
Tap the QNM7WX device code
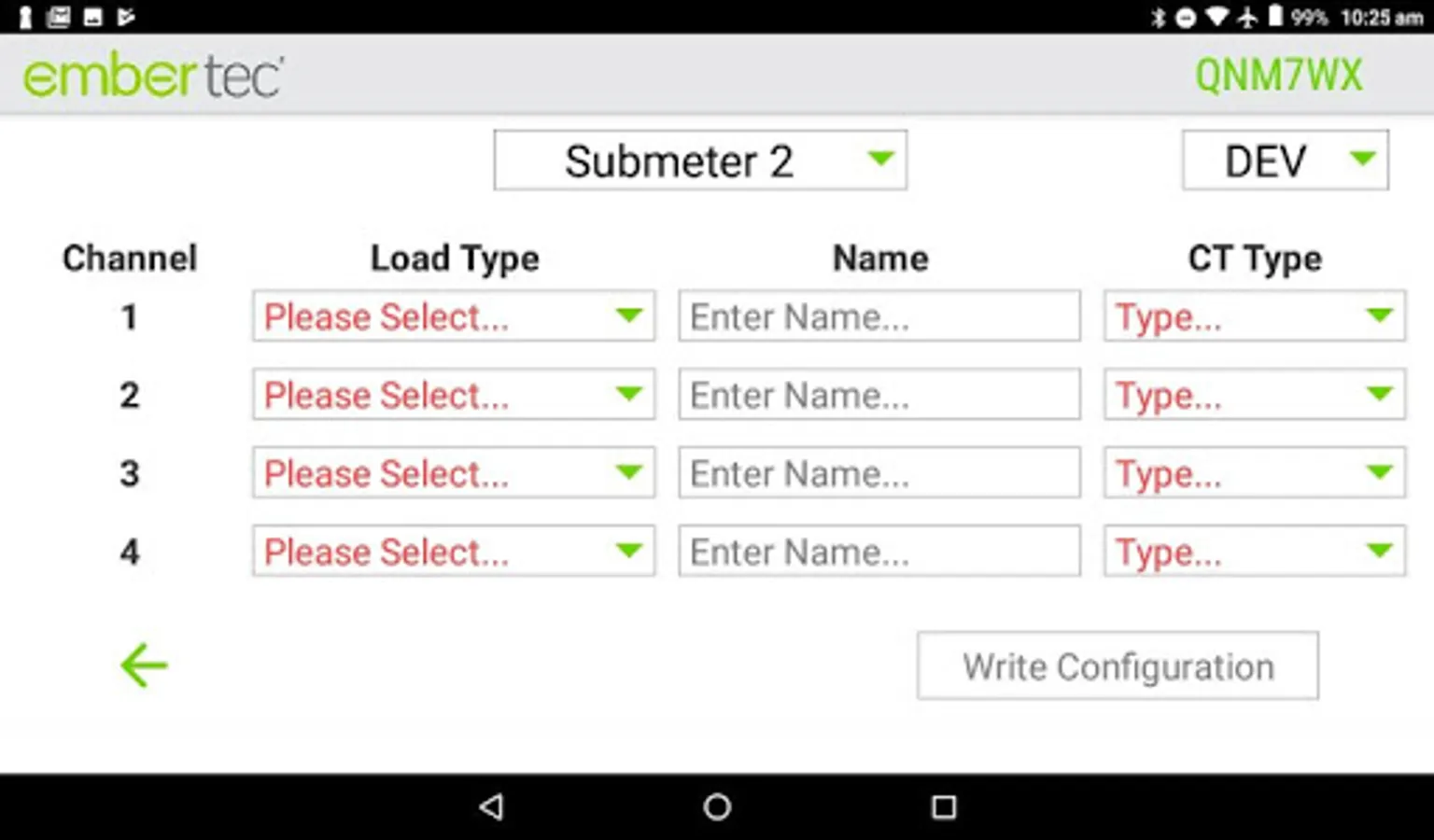click(x=1278, y=76)
